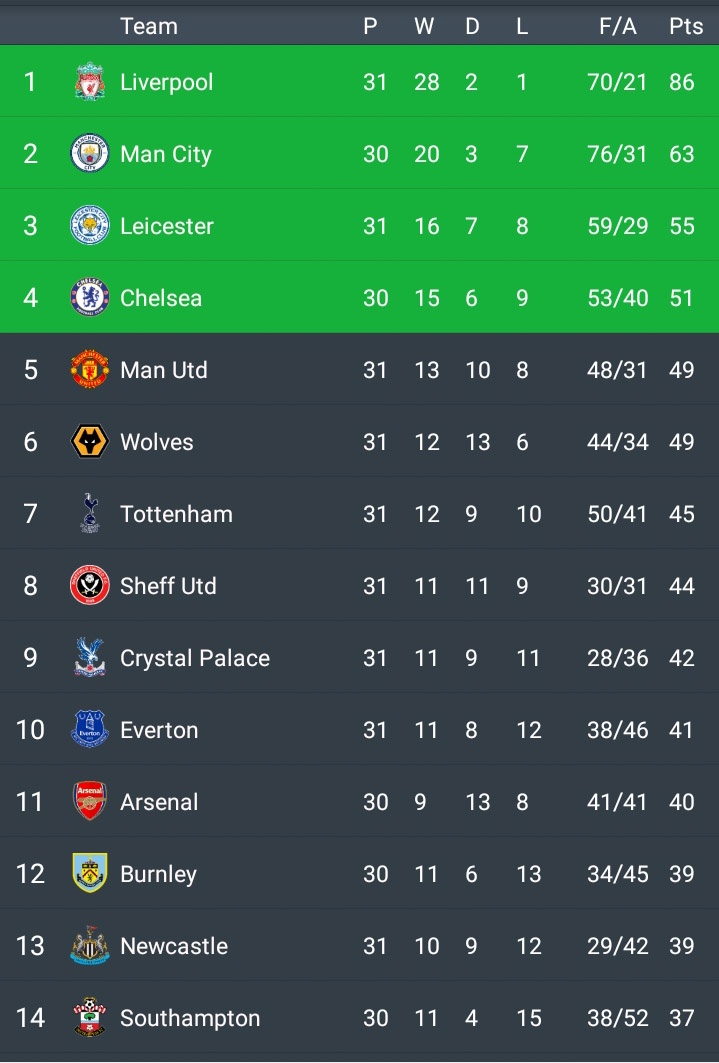
Task: Click the W wins column header
Action: pyautogui.click(x=425, y=26)
